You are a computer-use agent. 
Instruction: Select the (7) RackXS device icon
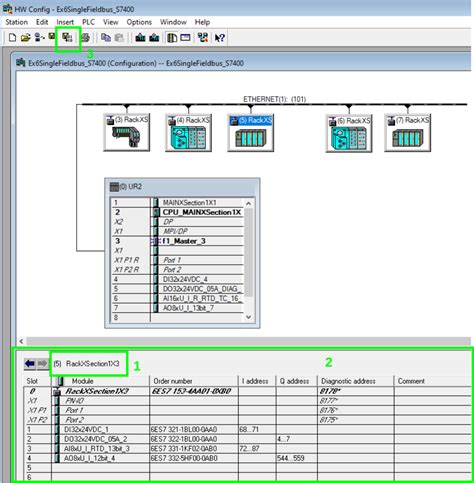pos(408,132)
